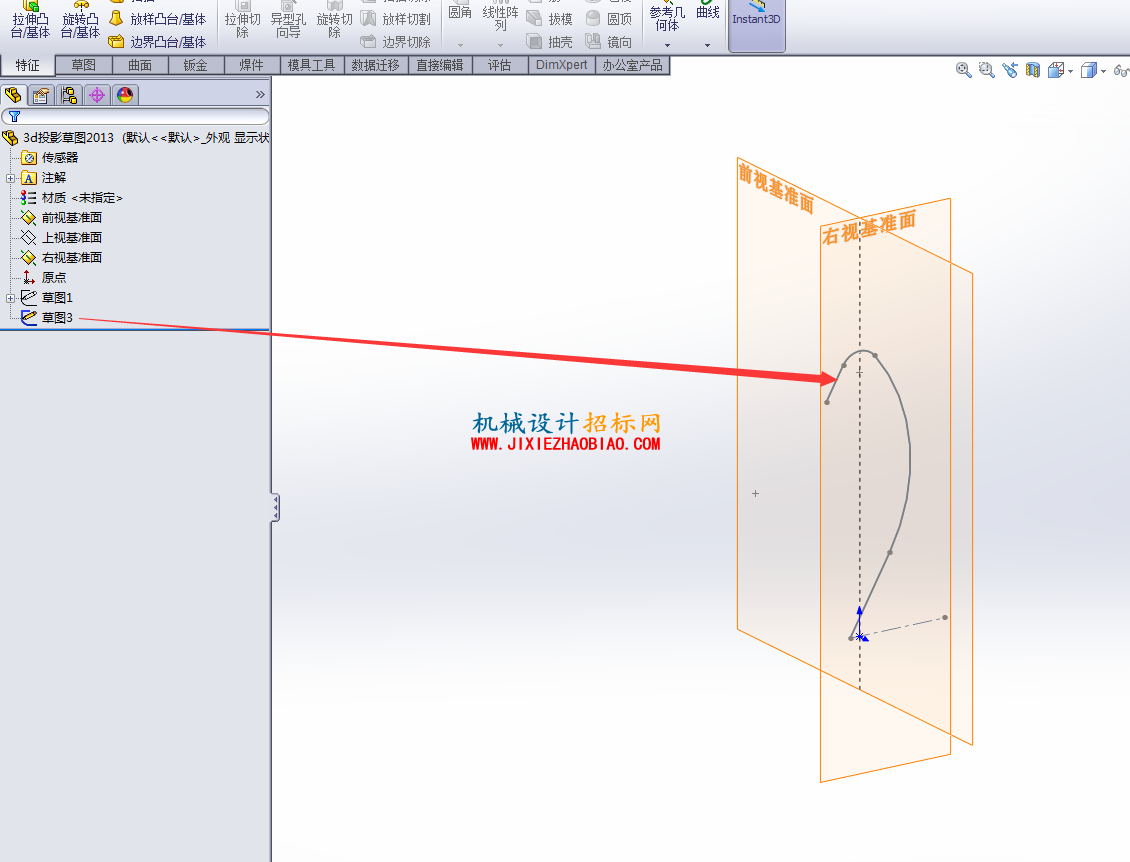The height and width of the screenshot is (862, 1130).
Task: Expand the manager panel tabs chevron
Action: coord(260,94)
